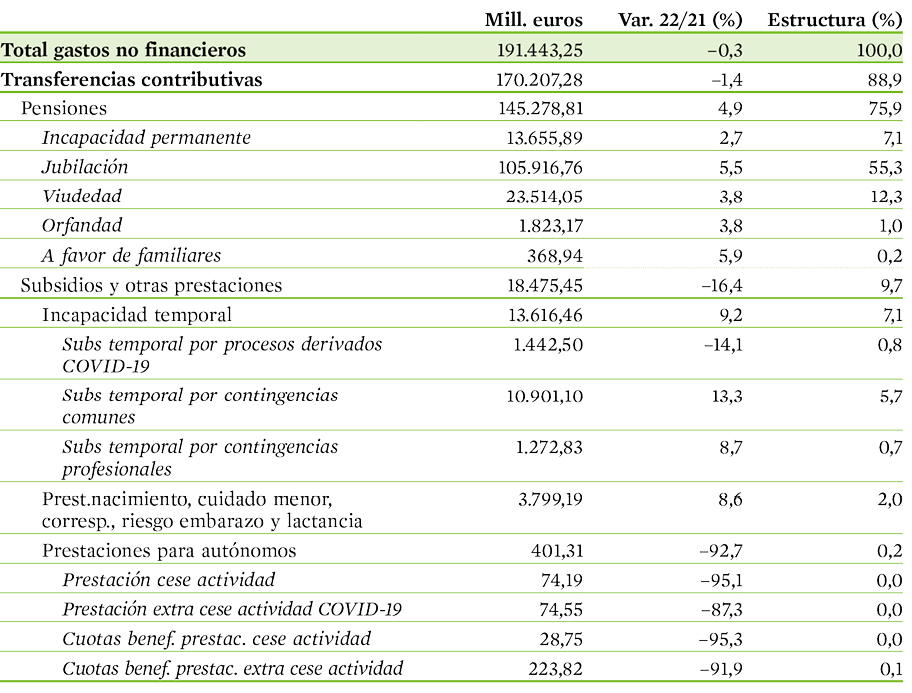Viewport: 912px width, 693px height.
Task: Click the Pensiones row label
Action: pyautogui.click(x=64, y=108)
